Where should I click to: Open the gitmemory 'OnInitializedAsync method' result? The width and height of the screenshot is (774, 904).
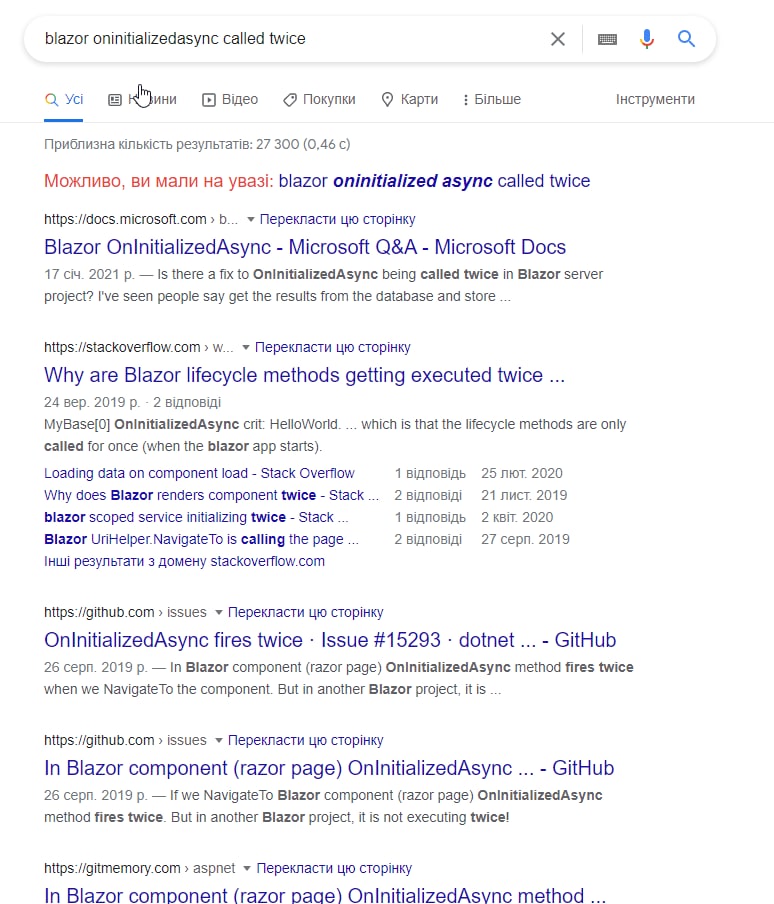pyautogui.click(x=325, y=895)
